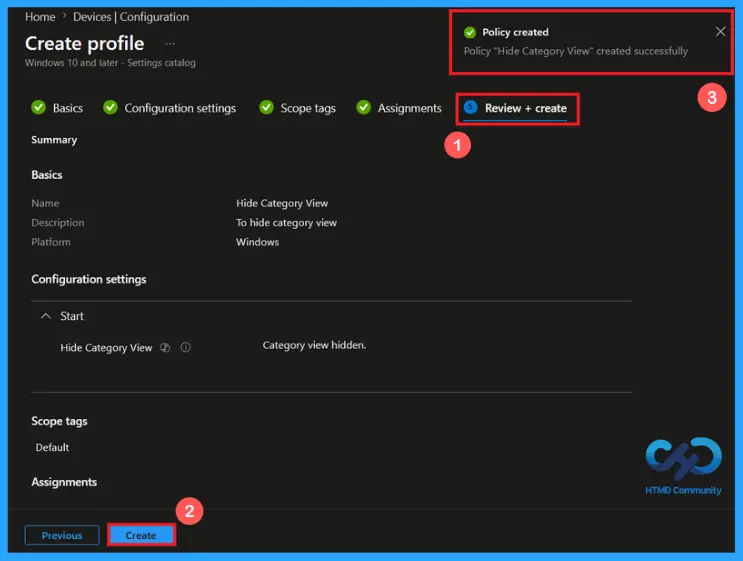This screenshot has width=743, height=561.
Task: Click the blue step icon on Review + create
Action: coord(471,108)
